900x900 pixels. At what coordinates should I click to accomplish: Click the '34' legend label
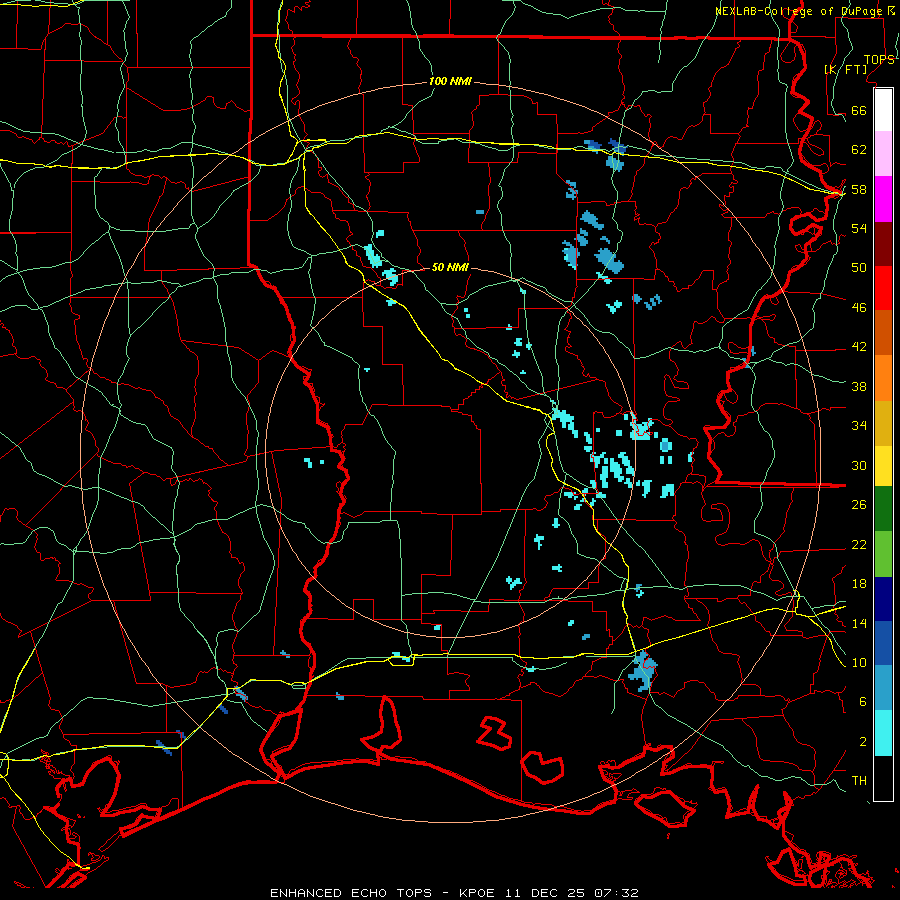point(859,426)
